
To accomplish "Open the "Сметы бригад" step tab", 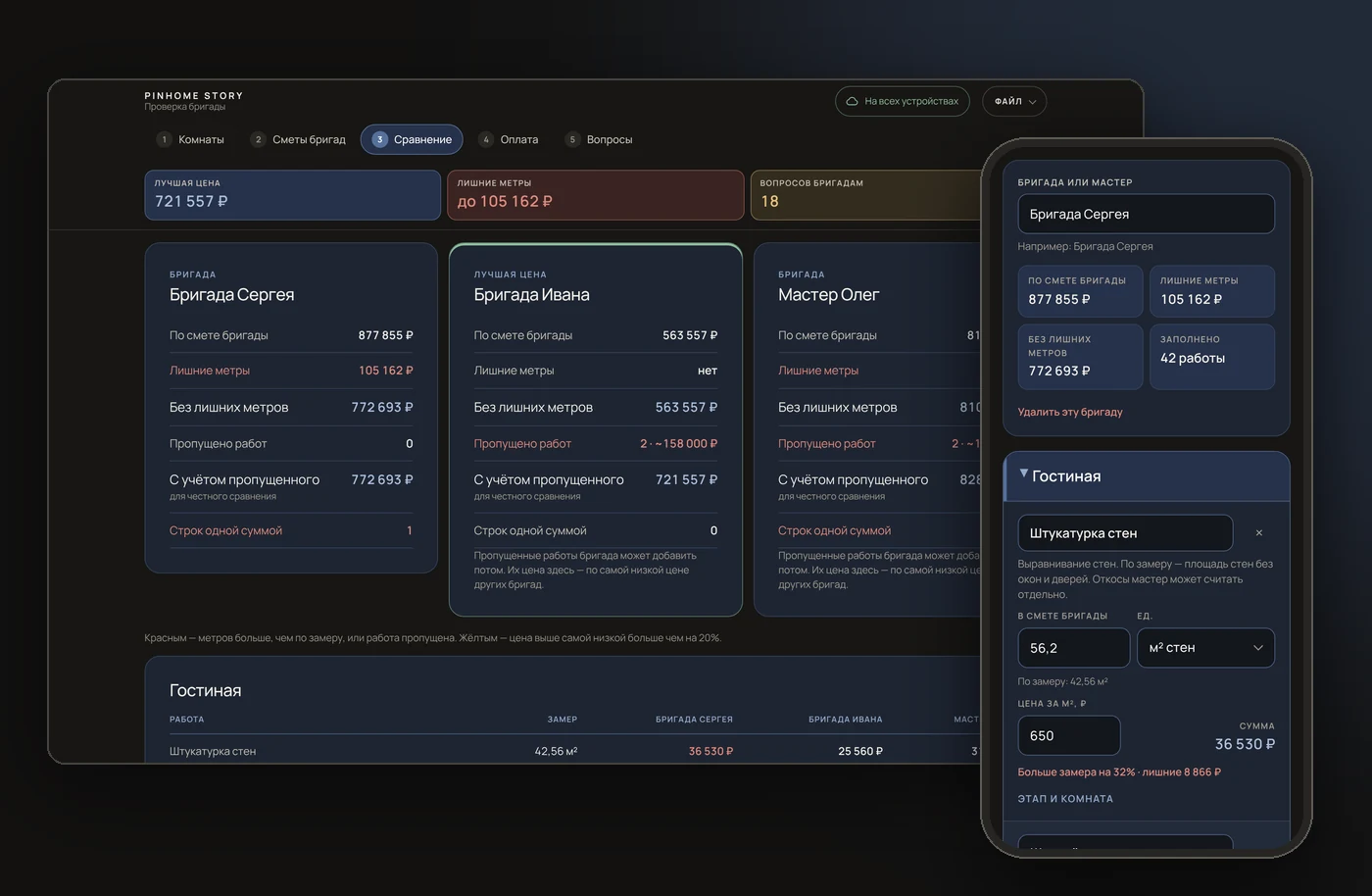I will pos(298,139).
